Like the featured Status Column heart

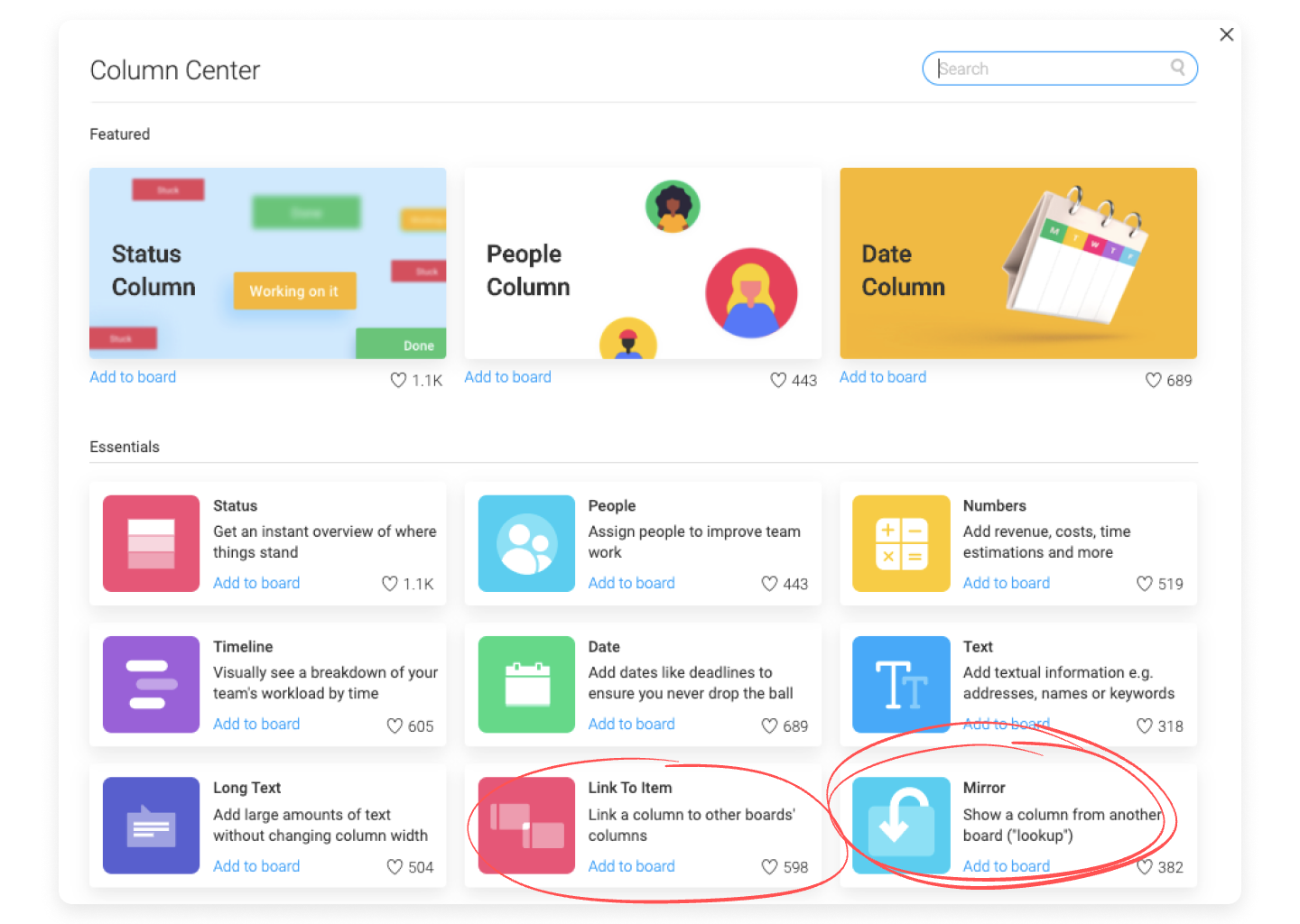coord(398,380)
